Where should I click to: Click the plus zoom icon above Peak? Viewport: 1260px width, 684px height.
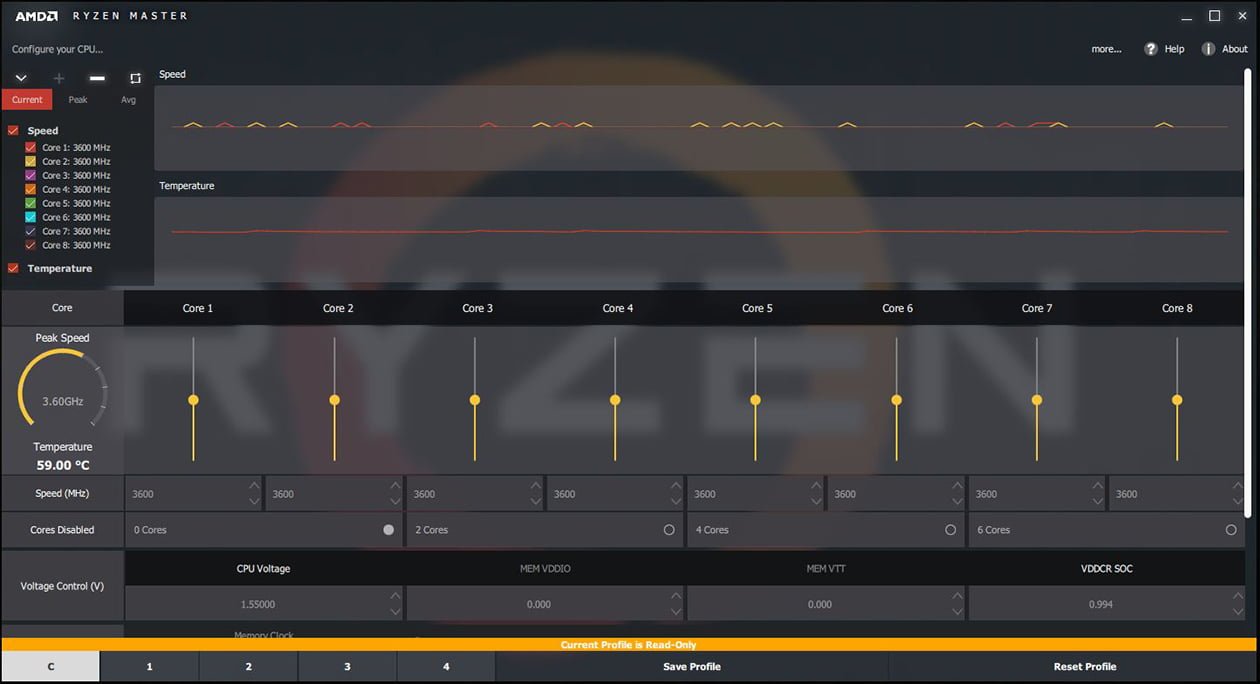click(58, 77)
